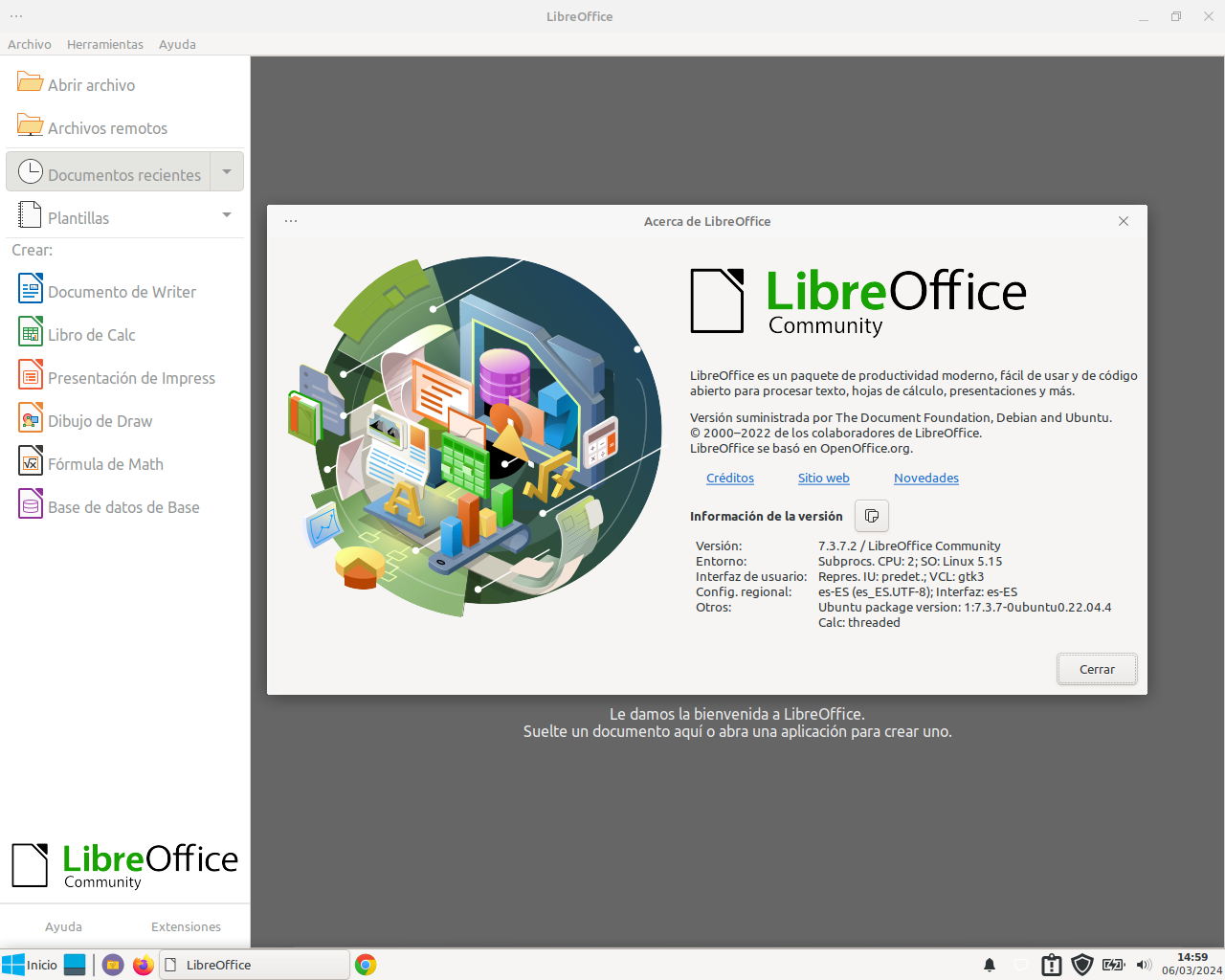Click the Archivos remotos folder icon

pyautogui.click(x=30, y=125)
